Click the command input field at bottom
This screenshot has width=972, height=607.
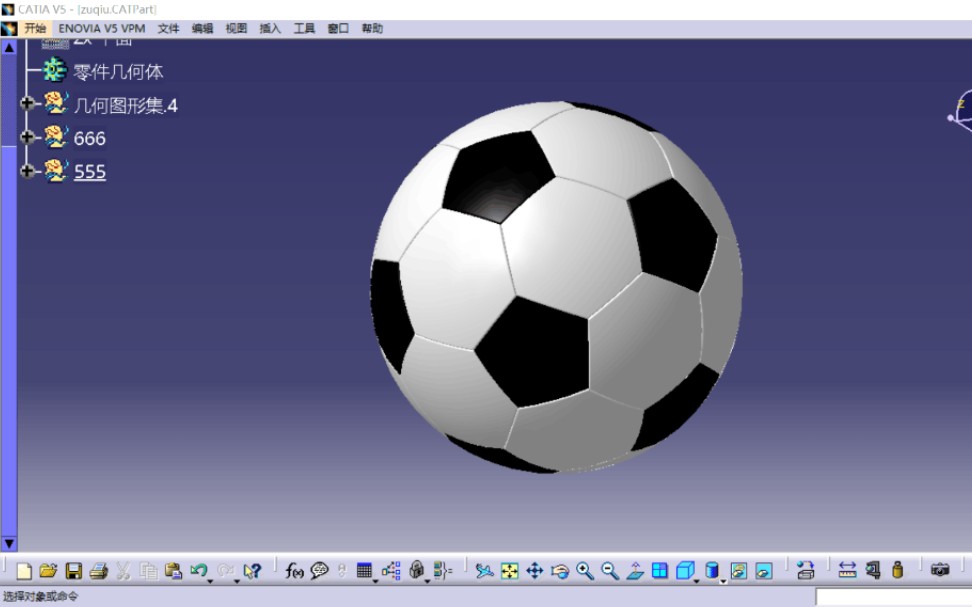(x=893, y=597)
